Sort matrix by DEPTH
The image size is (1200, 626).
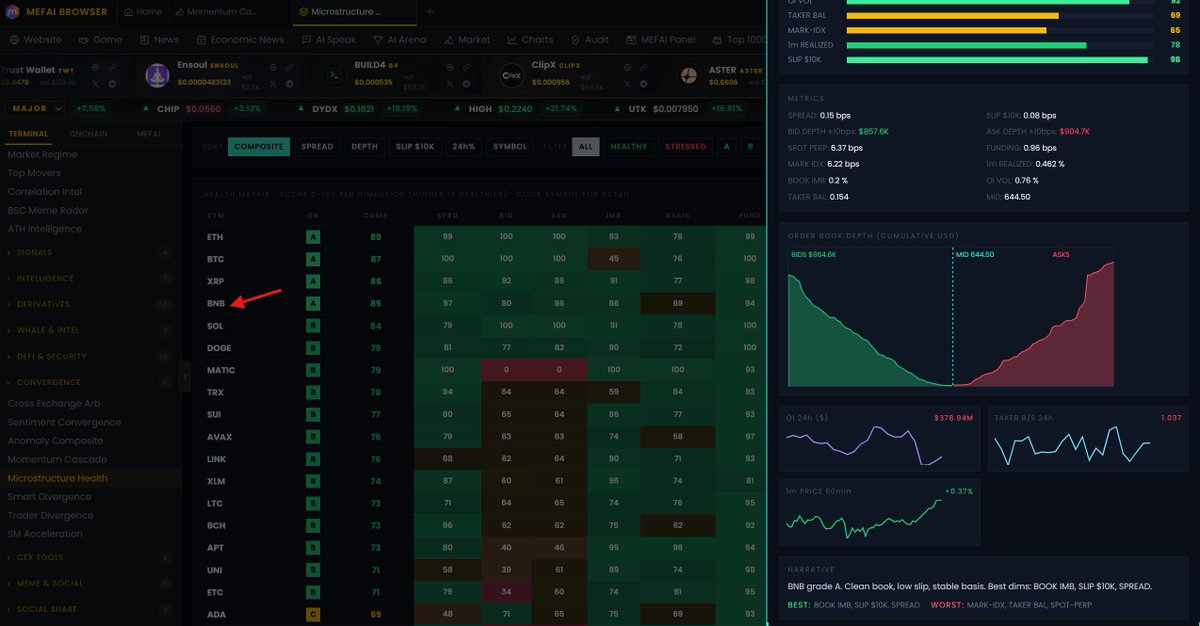click(x=365, y=146)
